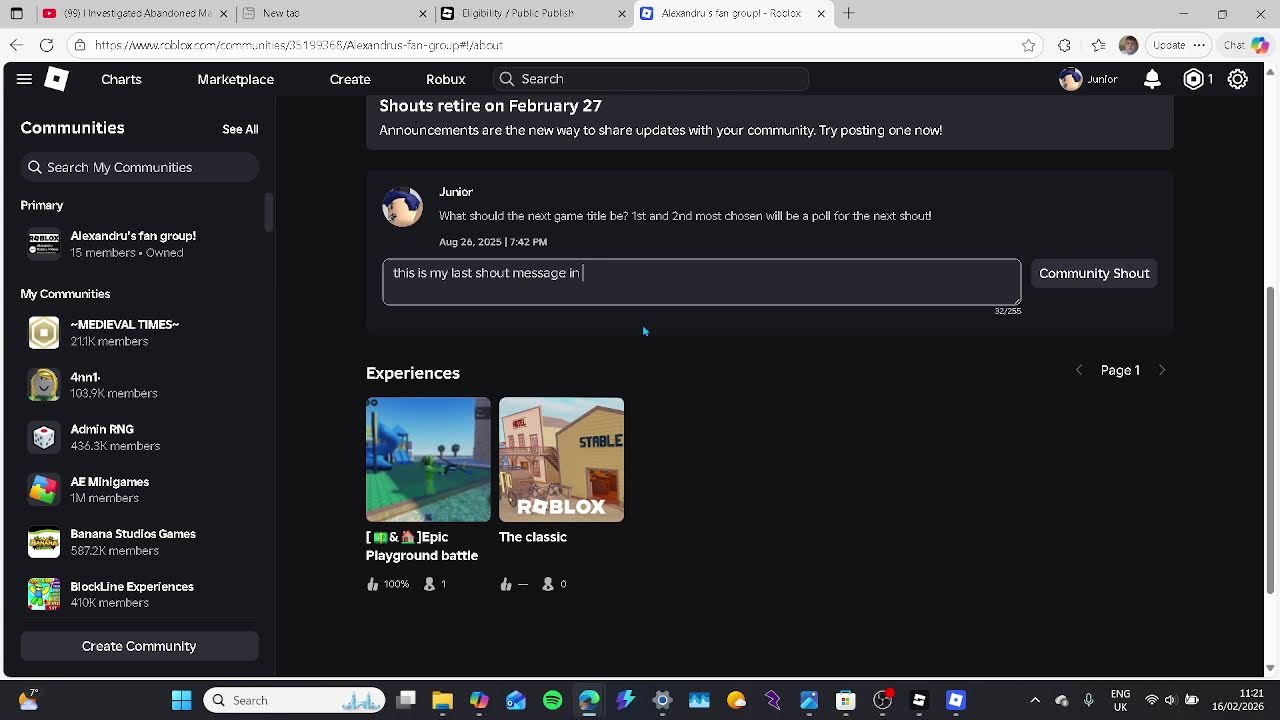
Task: Open the Copilot Chat button
Action: pos(1246,45)
